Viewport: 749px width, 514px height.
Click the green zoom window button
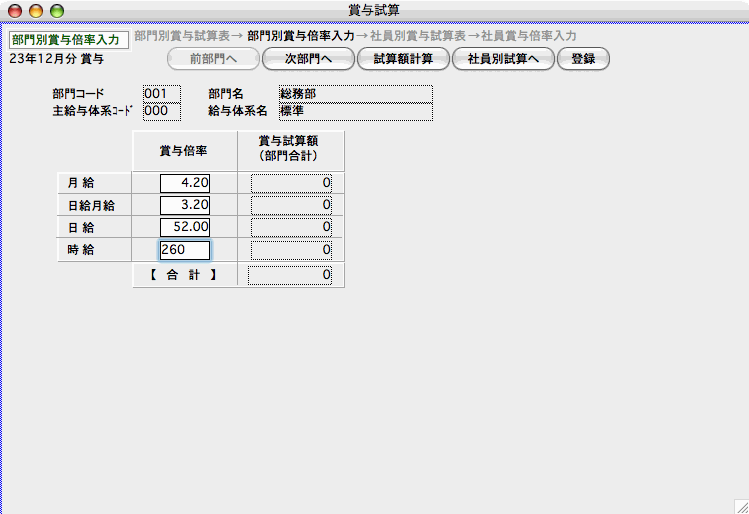(56, 10)
